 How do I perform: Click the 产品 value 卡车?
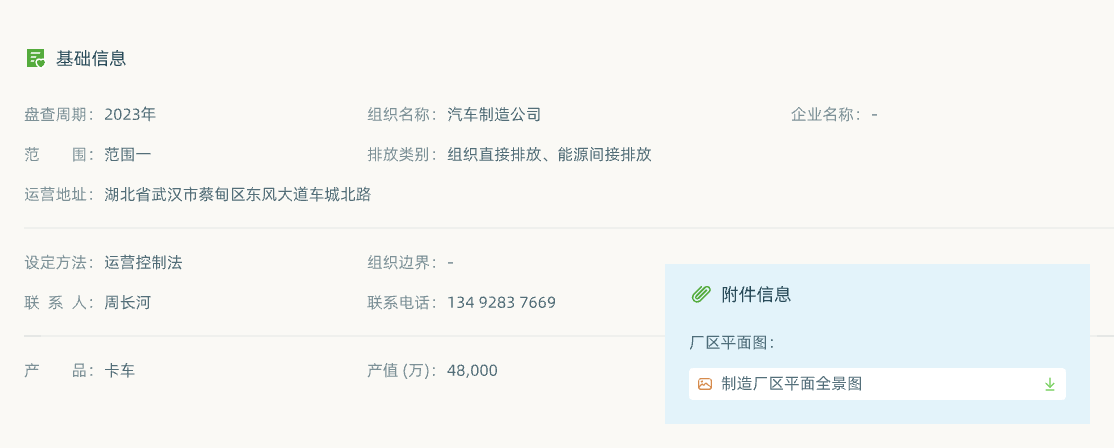(x=119, y=371)
